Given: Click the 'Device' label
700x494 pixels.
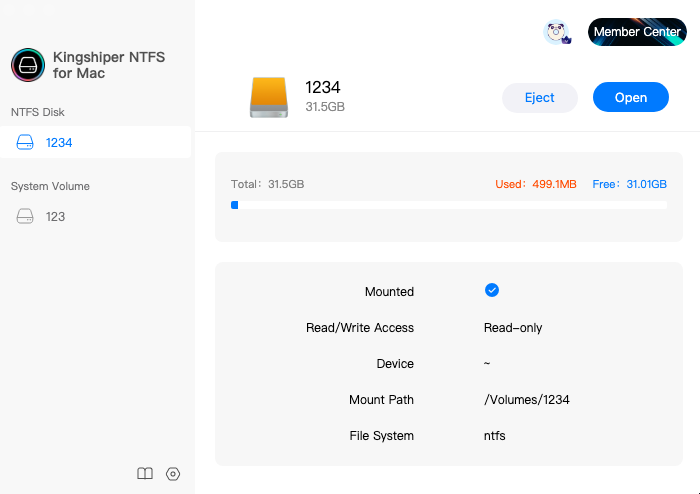Looking at the screenshot, I should [x=395, y=364].
